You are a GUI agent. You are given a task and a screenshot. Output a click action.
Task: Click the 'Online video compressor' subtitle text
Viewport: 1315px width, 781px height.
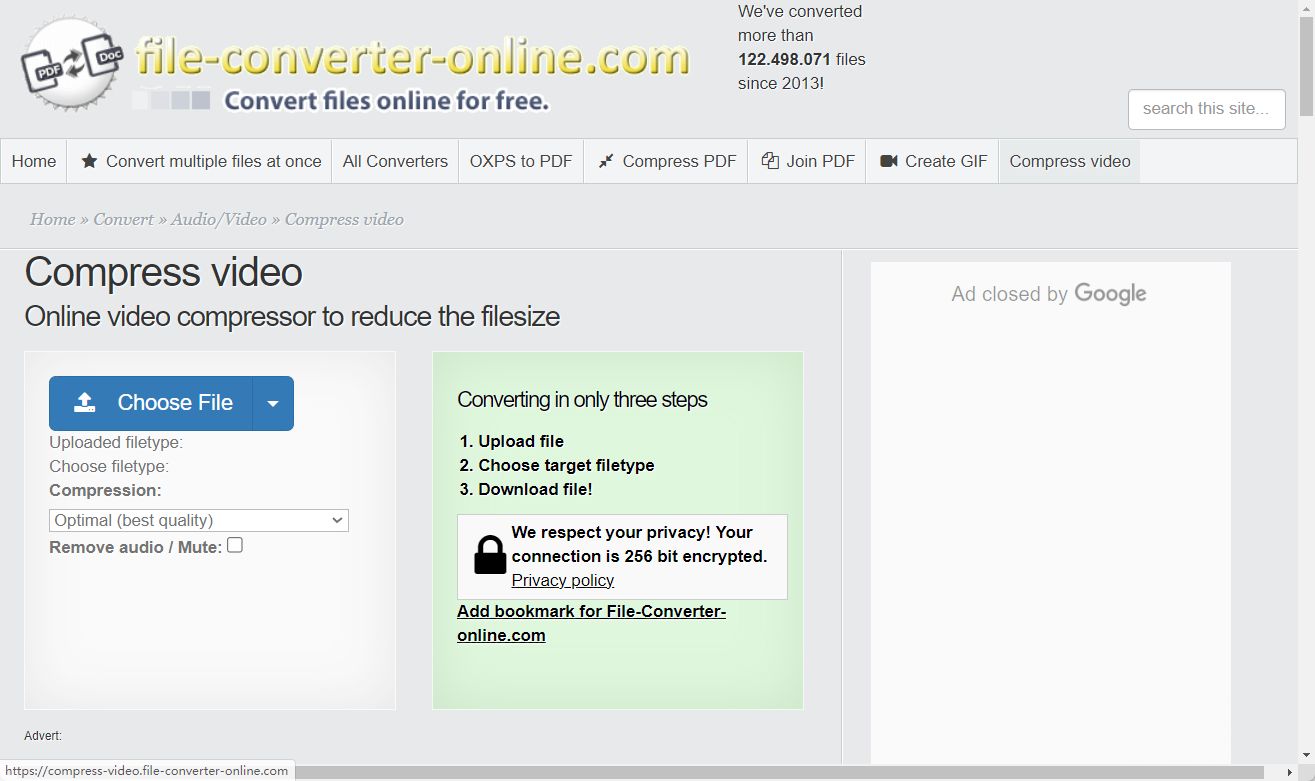(x=292, y=317)
